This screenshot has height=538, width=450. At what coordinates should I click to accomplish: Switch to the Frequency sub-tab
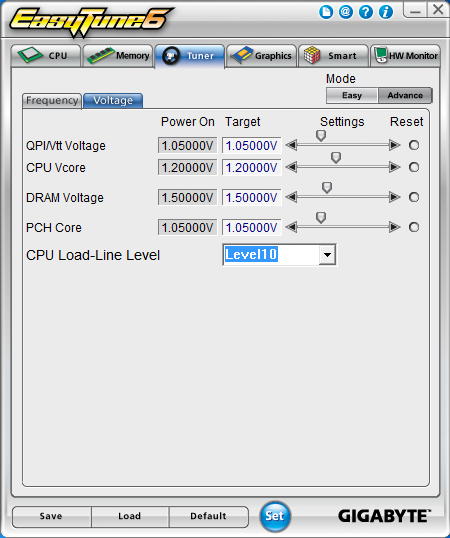click(x=52, y=101)
